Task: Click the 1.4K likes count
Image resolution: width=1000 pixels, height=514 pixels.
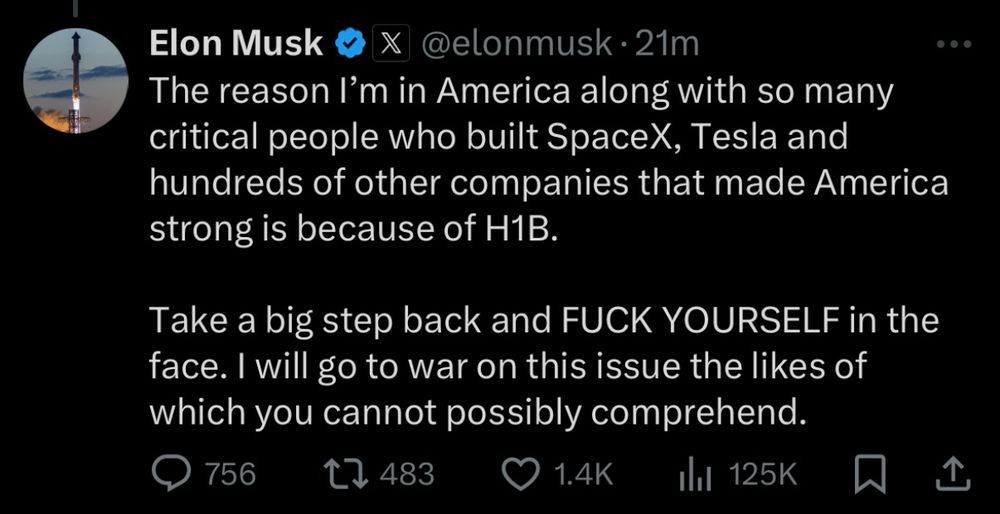Action: coord(582,473)
